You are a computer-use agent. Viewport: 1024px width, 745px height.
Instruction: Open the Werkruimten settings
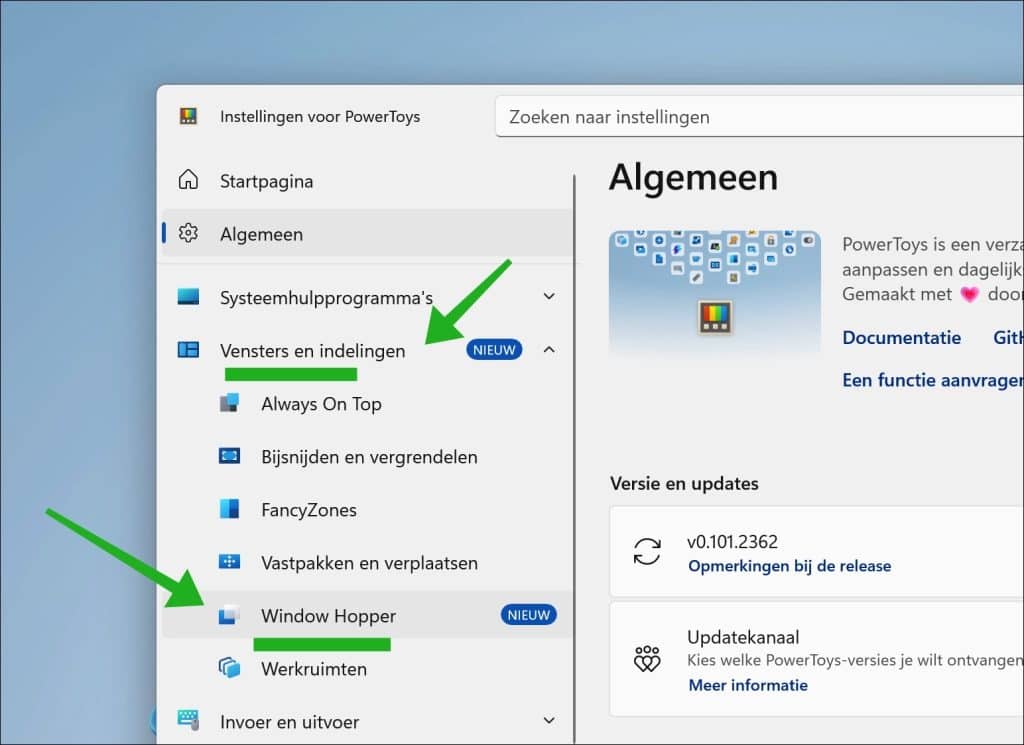coord(368,669)
